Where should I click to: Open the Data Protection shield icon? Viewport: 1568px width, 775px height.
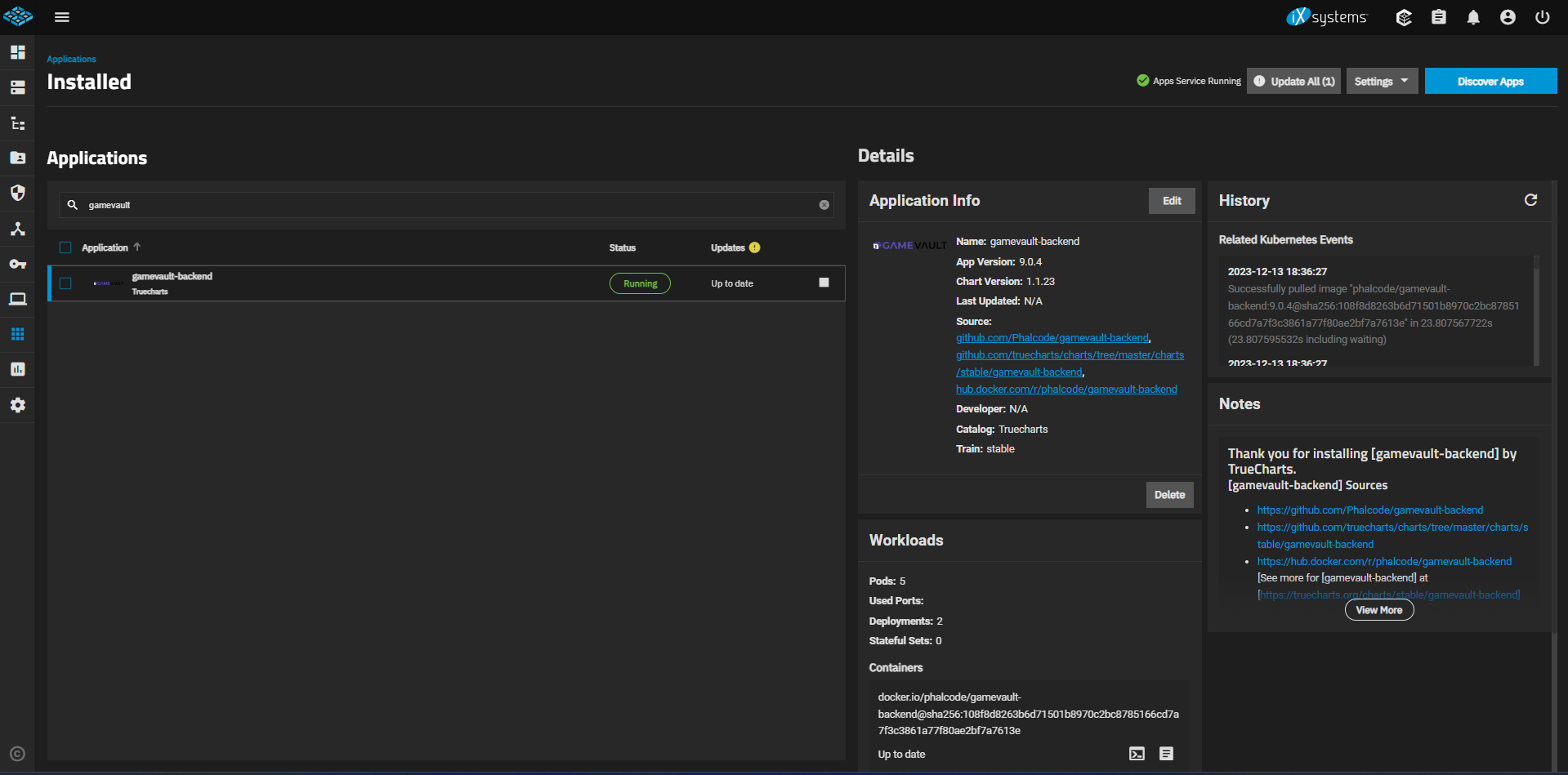tap(17, 193)
